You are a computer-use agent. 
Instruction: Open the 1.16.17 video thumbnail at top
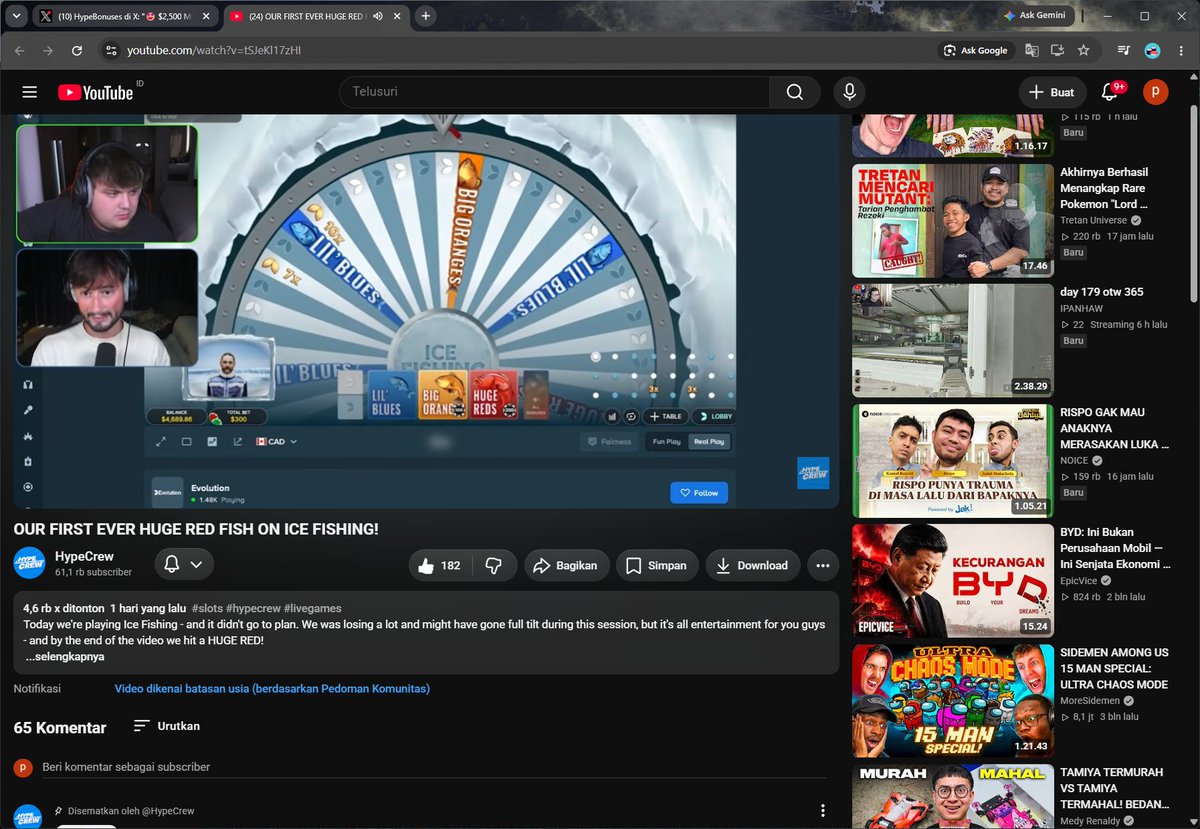(x=953, y=136)
